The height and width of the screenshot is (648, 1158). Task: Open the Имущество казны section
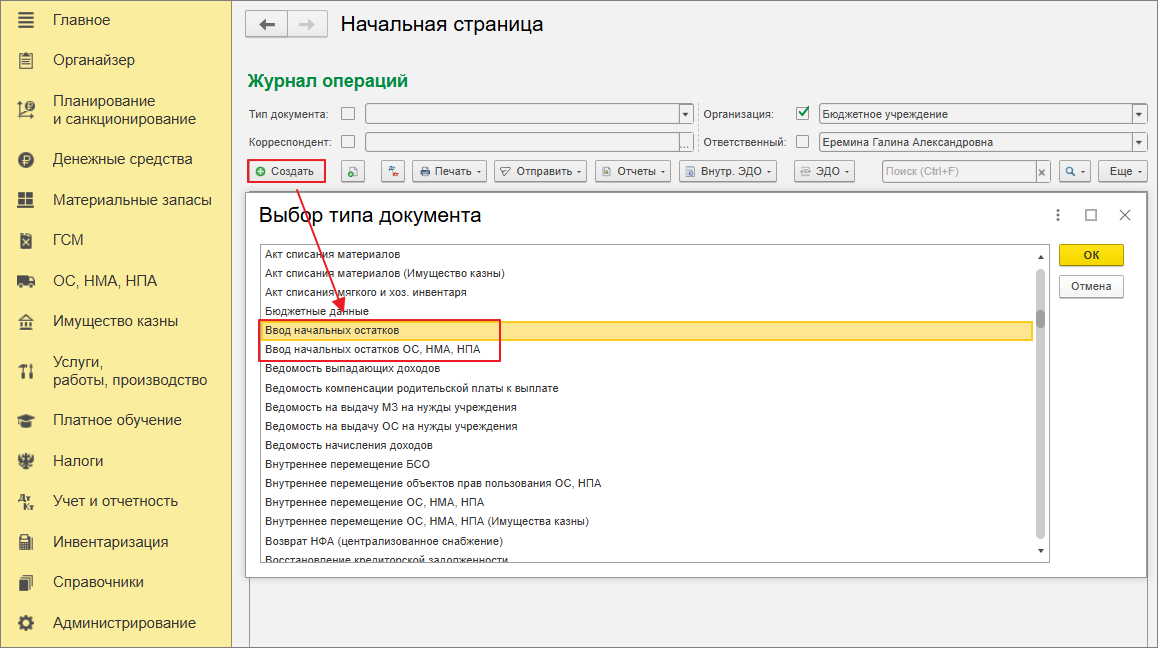click(115, 321)
